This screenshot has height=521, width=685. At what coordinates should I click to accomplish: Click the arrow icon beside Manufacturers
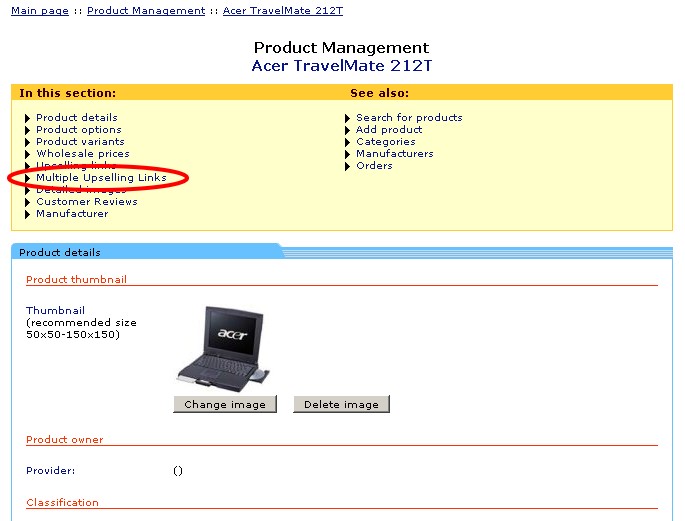(348, 154)
